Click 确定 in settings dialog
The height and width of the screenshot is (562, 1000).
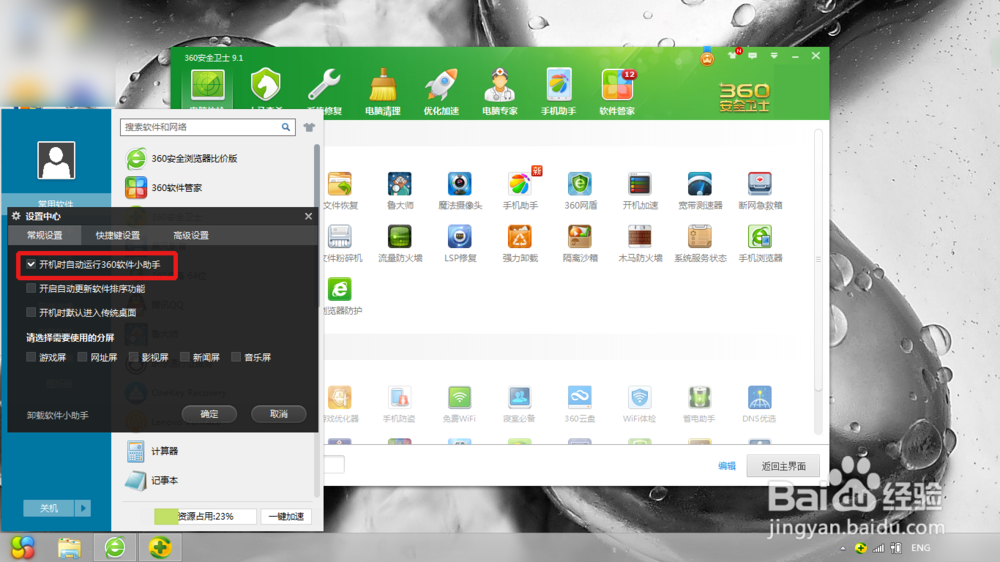pyautogui.click(x=209, y=414)
